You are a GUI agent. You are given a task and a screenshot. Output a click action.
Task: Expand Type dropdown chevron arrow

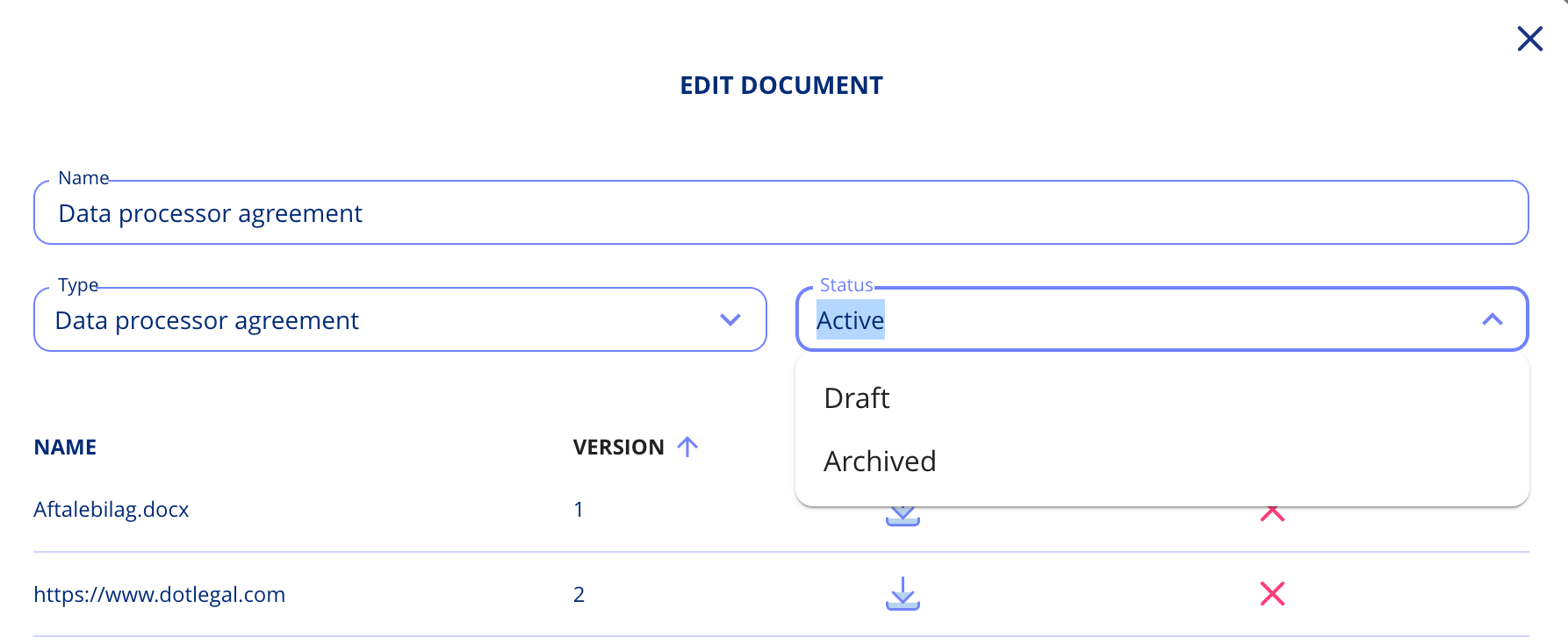point(730,319)
